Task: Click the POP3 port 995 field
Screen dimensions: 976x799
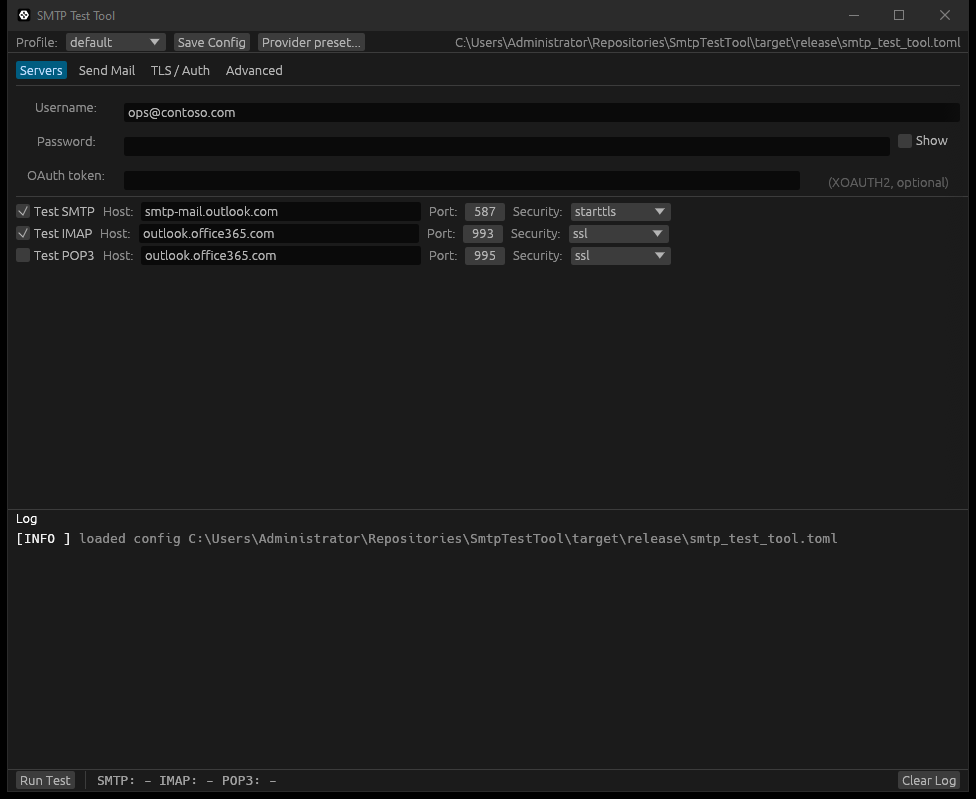Action: [x=485, y=256]
